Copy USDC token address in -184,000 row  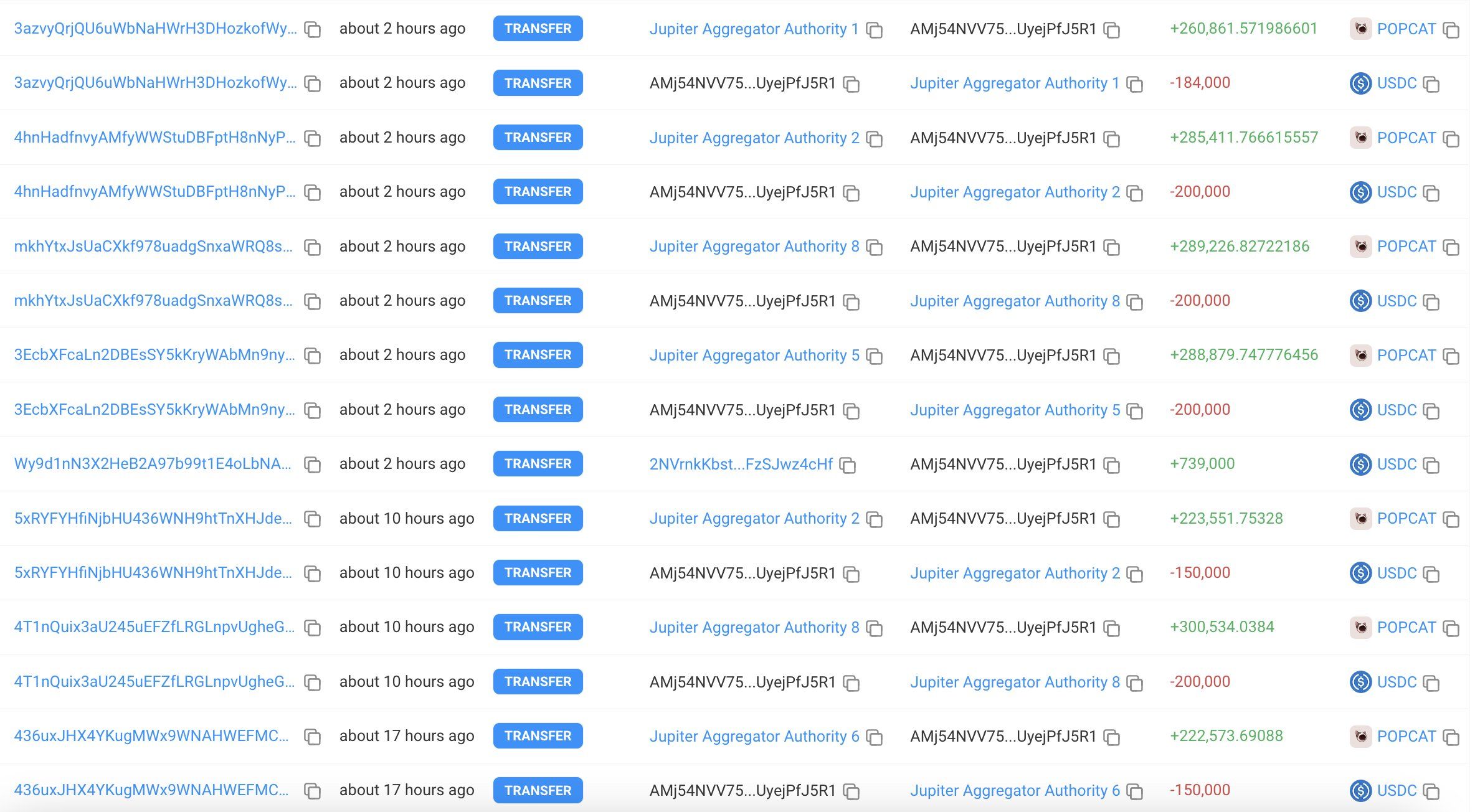click(1431, 84)
